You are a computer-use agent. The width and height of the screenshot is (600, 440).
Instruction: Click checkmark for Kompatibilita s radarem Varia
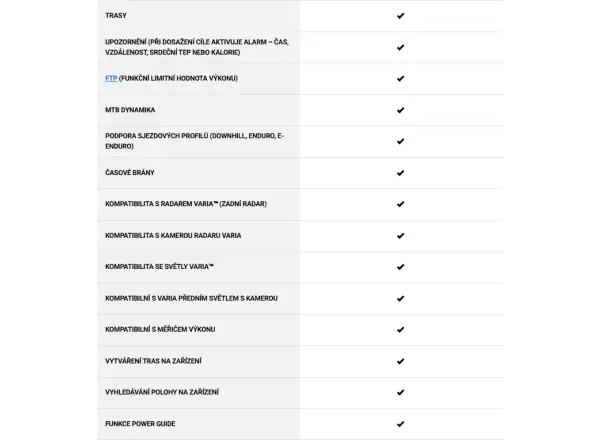[400, 204]
